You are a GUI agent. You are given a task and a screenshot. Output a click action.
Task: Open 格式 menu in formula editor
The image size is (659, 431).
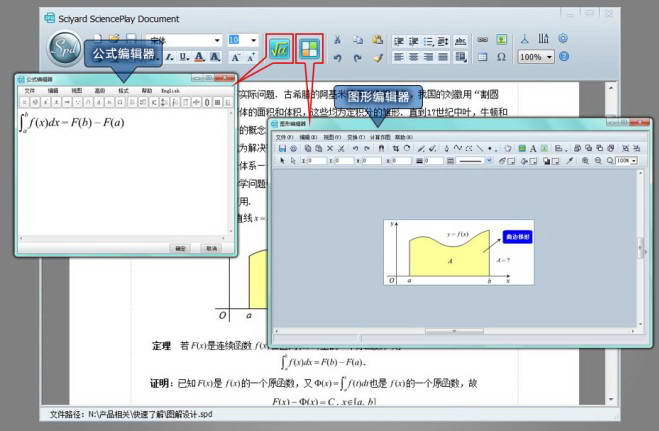coord(123,91)
